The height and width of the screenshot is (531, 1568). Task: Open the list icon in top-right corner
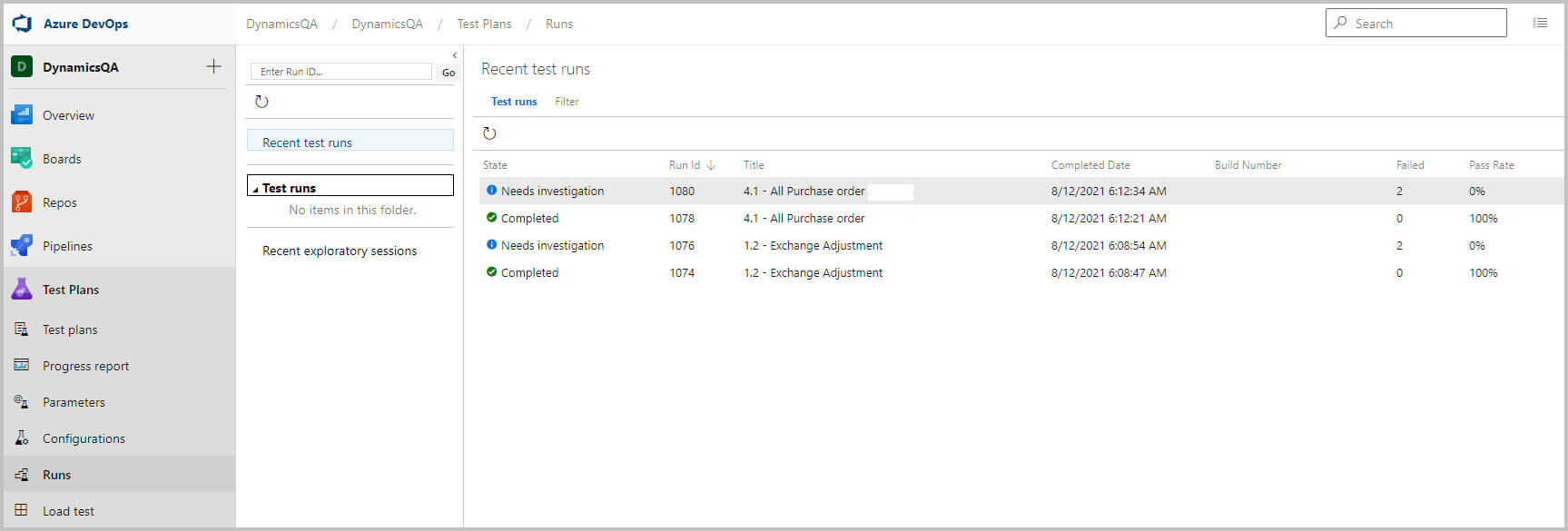(1540, 24)
